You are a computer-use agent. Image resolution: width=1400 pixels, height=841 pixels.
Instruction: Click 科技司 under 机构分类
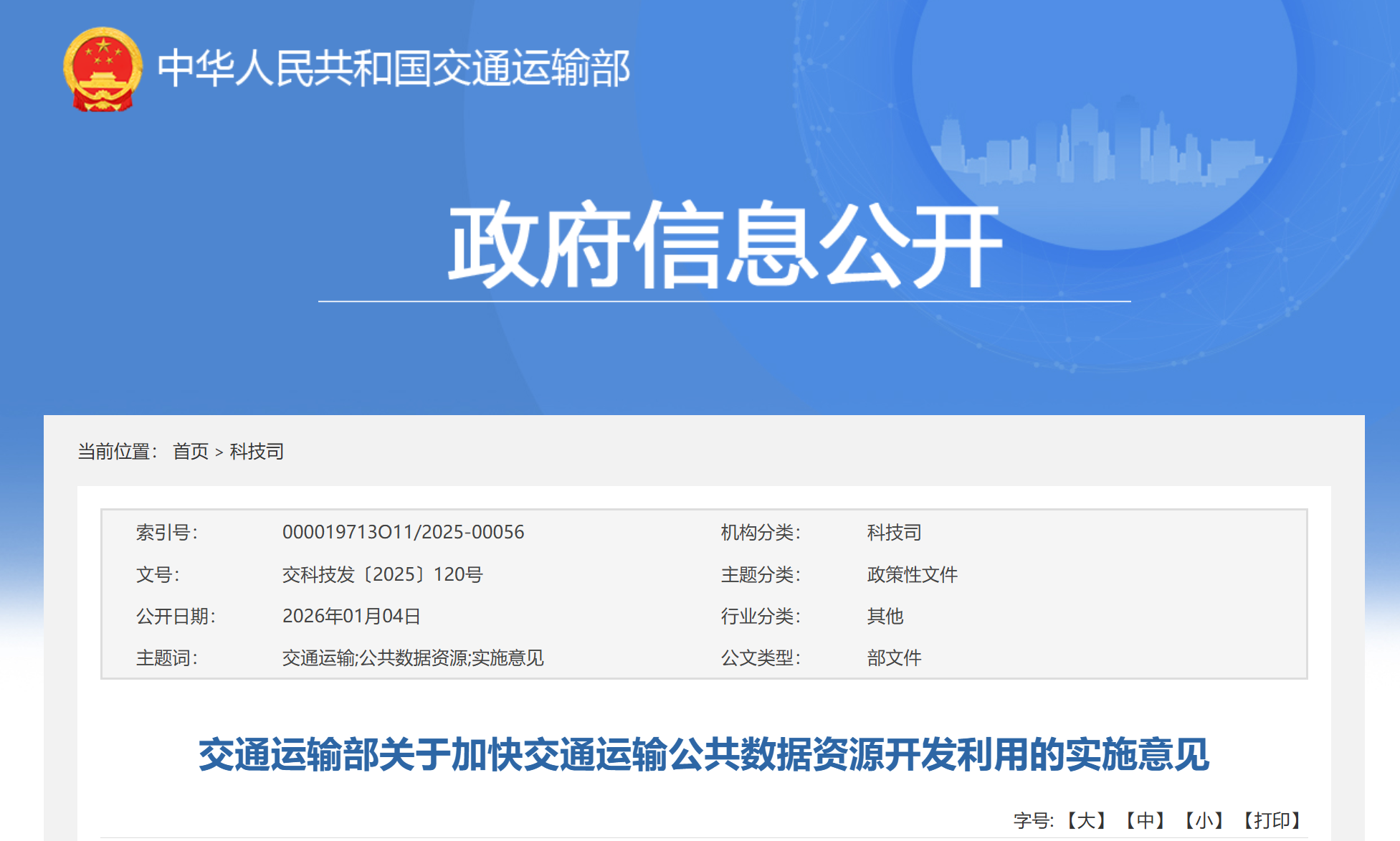pyautogui.click(x=894, y=532)
